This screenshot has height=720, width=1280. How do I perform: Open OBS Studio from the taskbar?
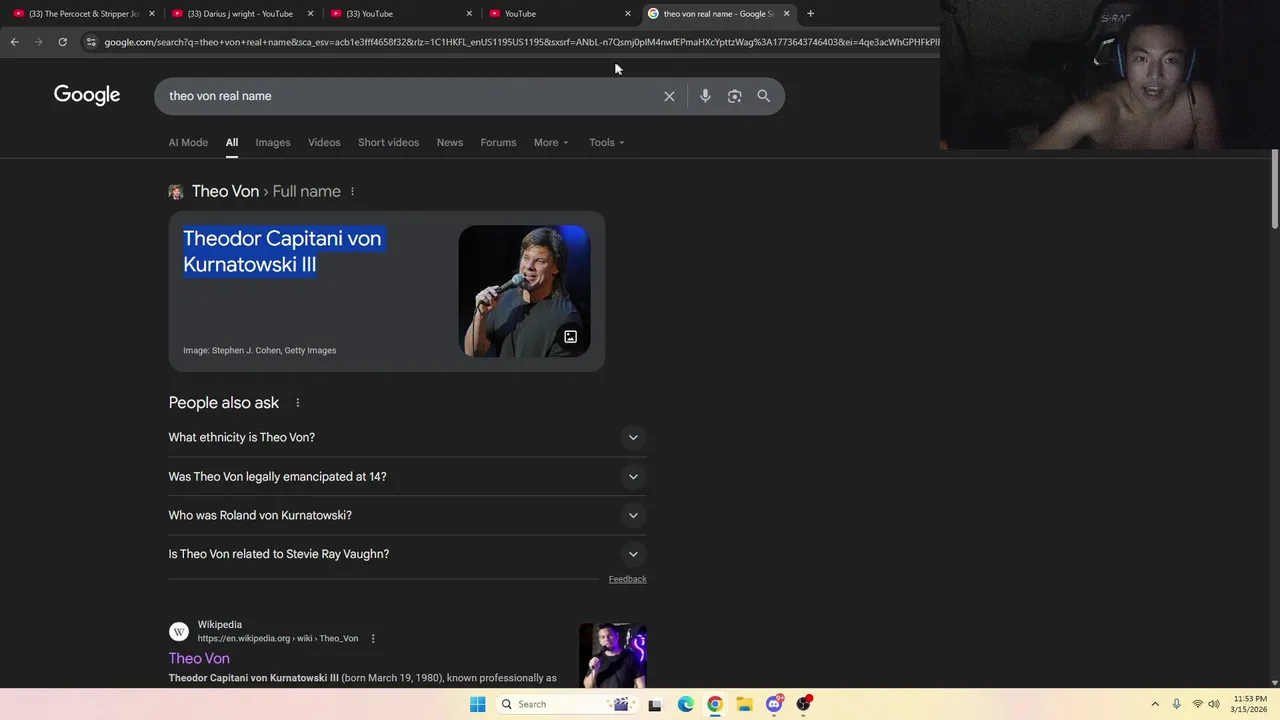point(803,704)
